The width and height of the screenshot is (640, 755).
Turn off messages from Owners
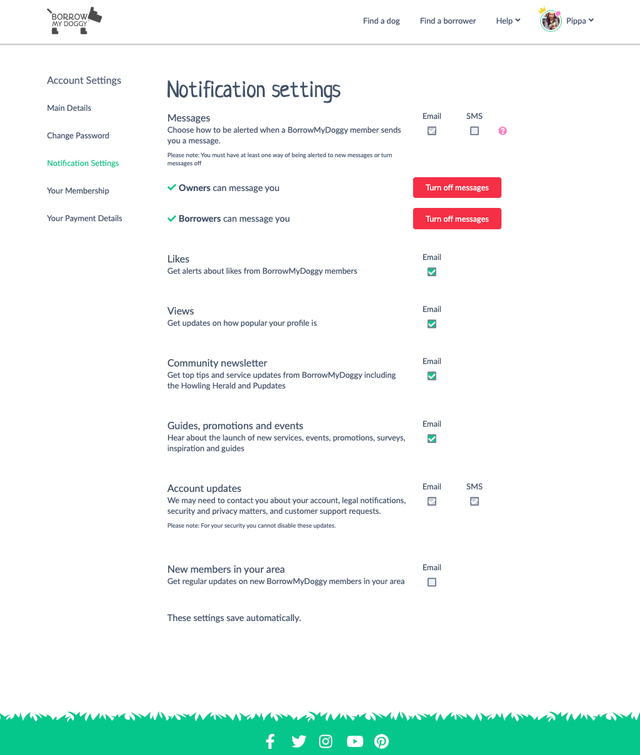(457, 188)
